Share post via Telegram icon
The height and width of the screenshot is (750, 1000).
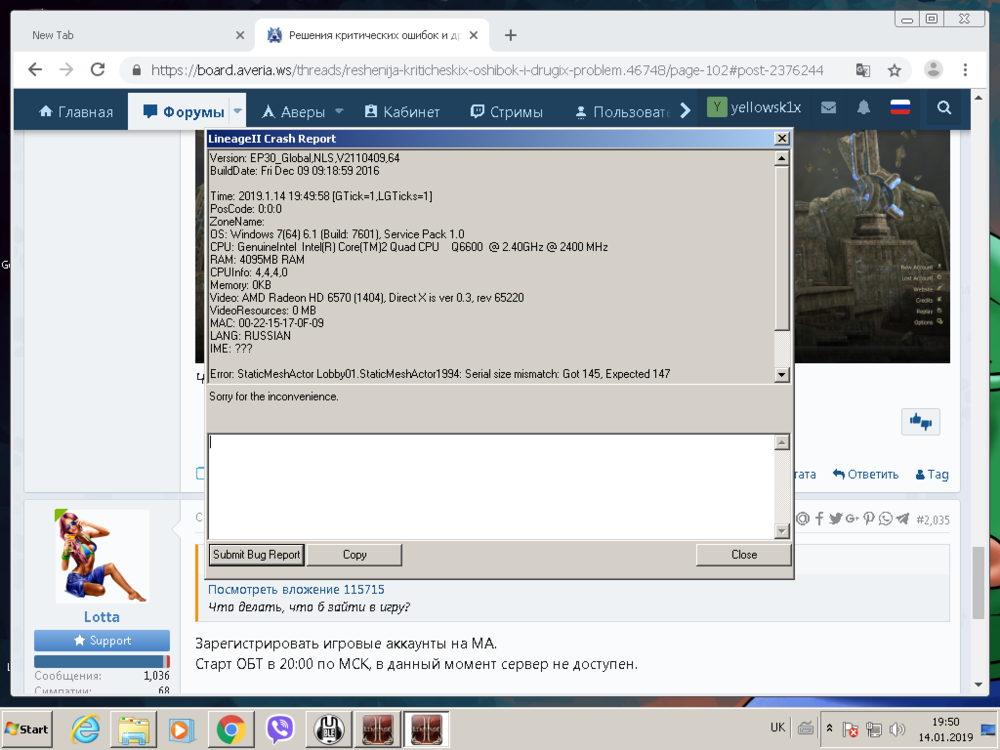(x=903, y=518)
